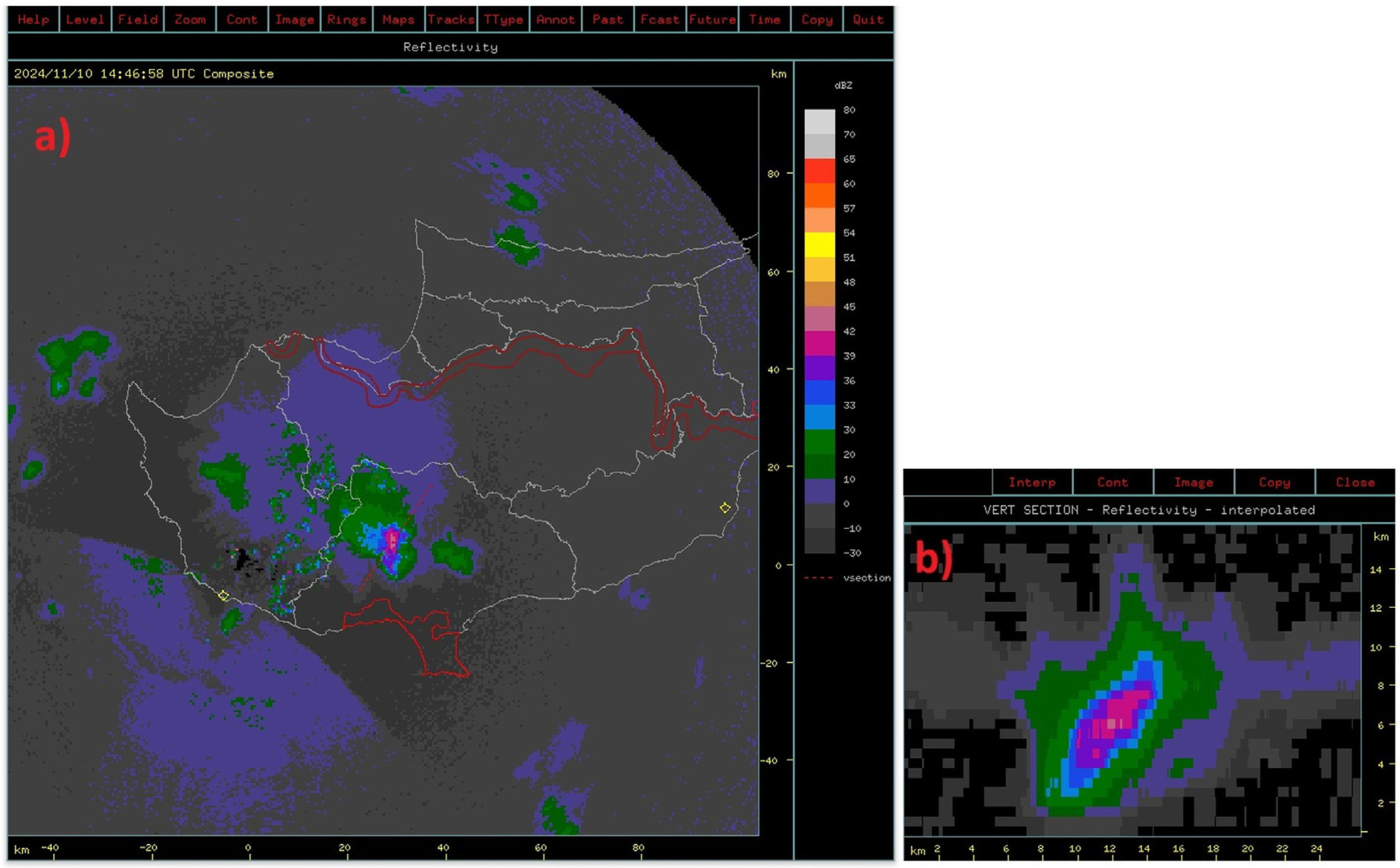Toggle the Maps overlay button
This screenshot has height=868, width=1400.
pyautogui.click(x=398, y=19)
